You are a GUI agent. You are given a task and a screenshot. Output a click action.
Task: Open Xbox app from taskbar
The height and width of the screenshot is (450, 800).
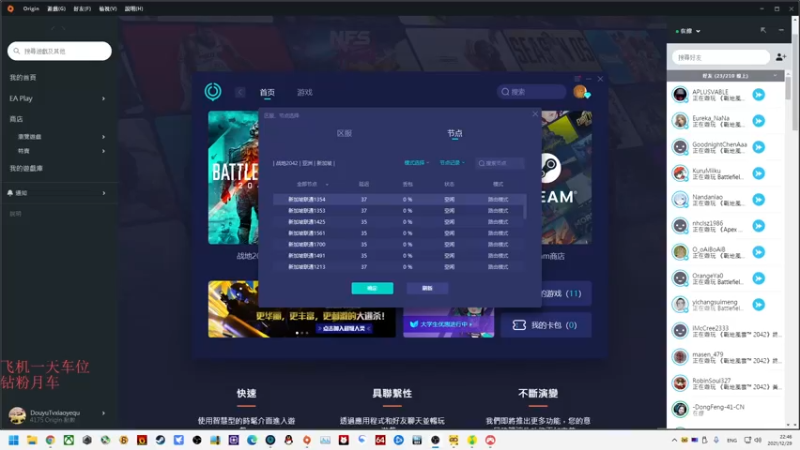pyautogui.click(x=68, y=440)
